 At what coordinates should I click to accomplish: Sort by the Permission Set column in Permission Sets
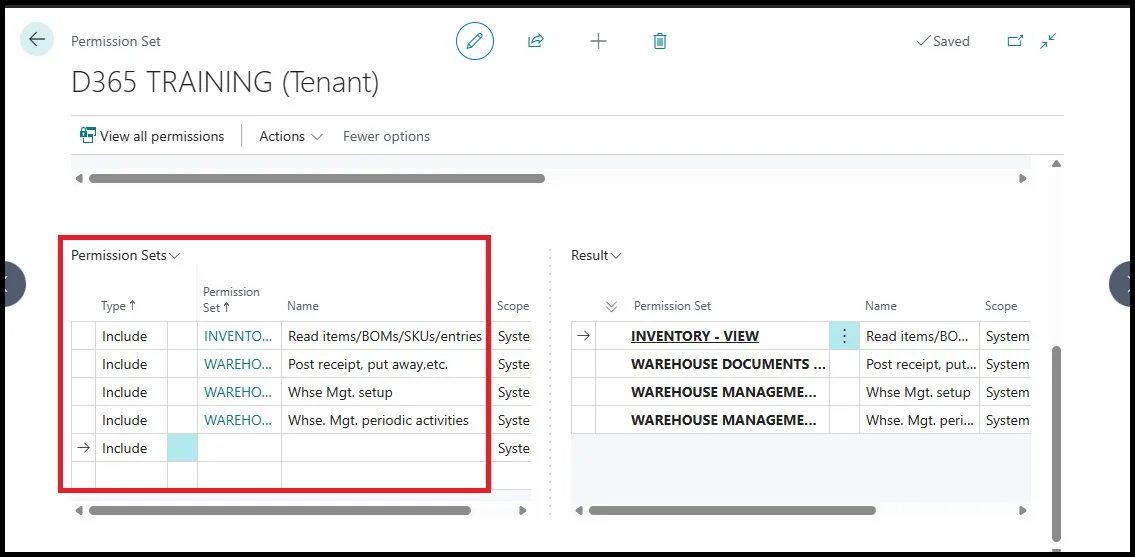click(232, 299)
